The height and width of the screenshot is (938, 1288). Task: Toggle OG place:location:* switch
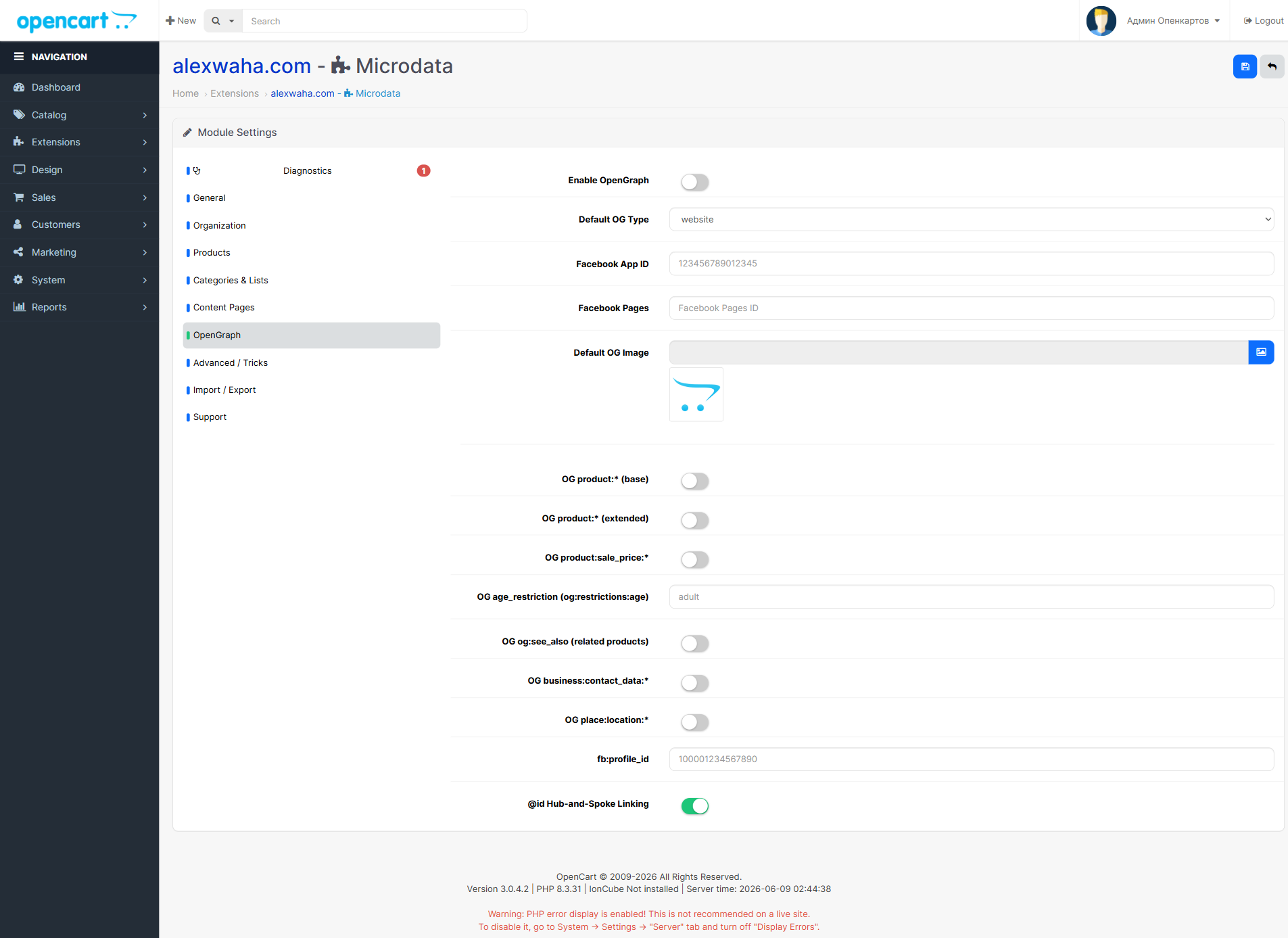coord(695,722)
